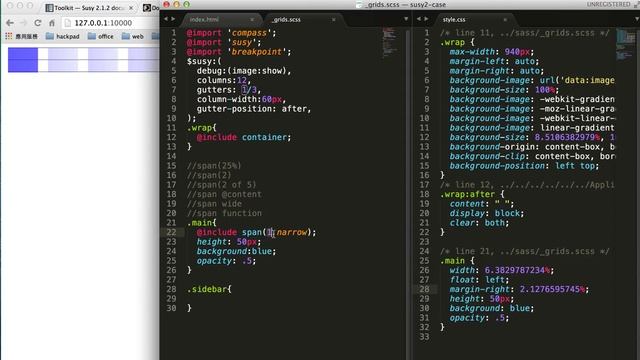Click "display: block;" in style.css
Image resolution: width=640 pixels, height=360 pixels.
point(487,213)
